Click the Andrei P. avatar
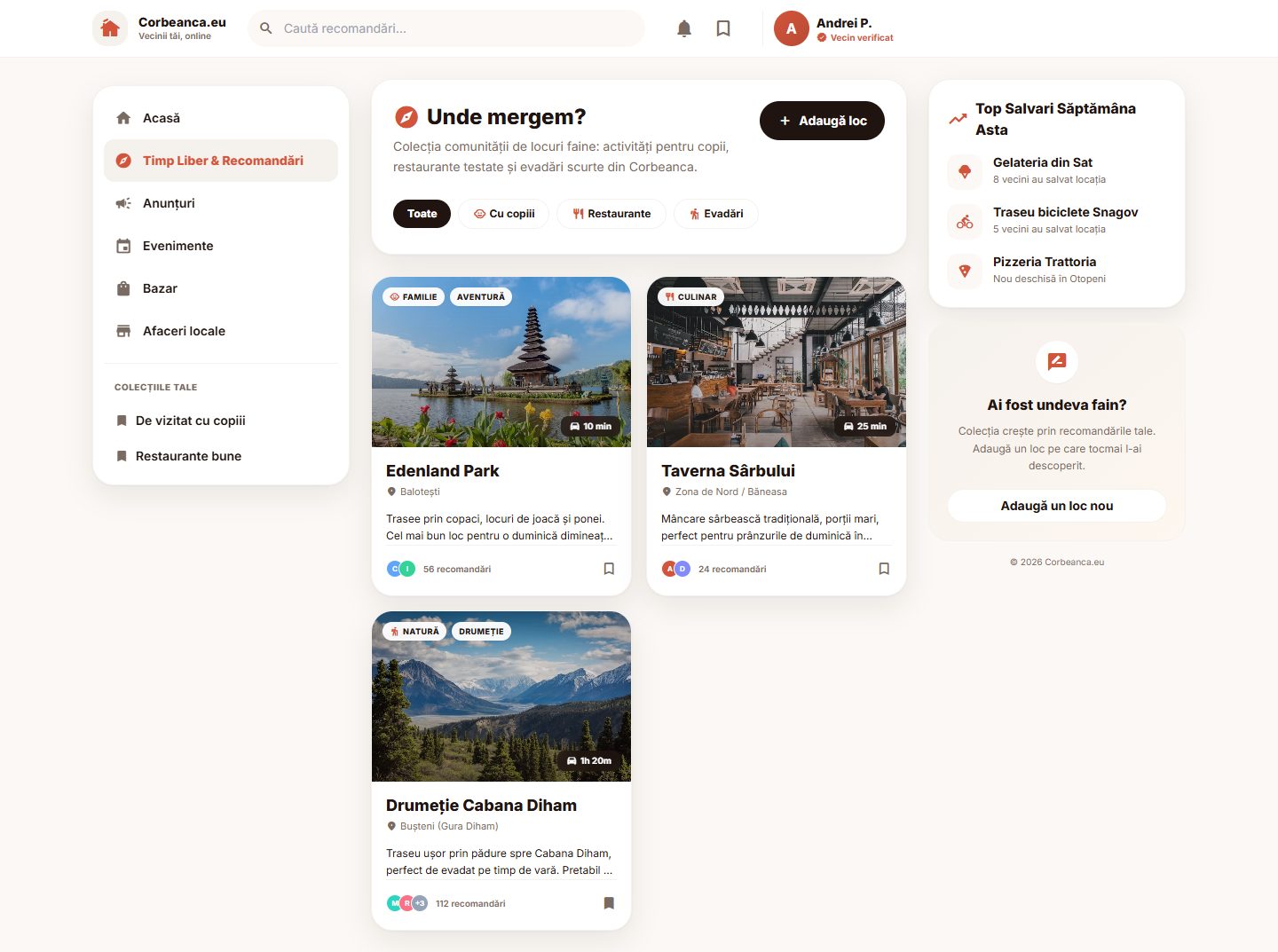This screenshot has width=1278, height=952. [x=792, y=28]
